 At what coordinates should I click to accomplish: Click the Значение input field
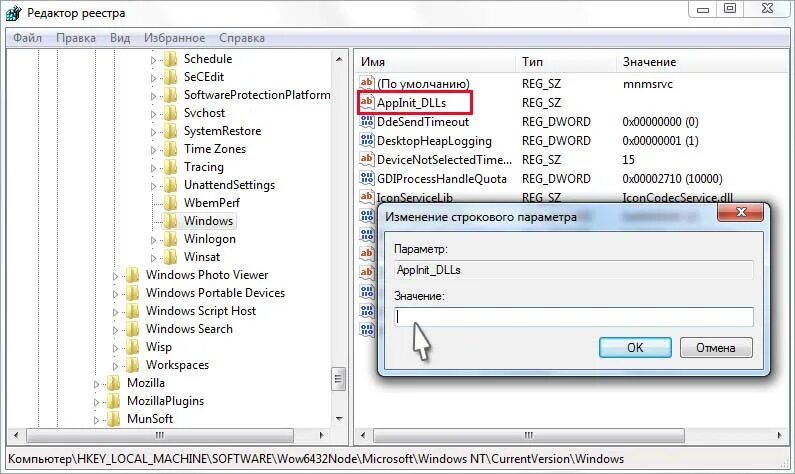point(574,317)
